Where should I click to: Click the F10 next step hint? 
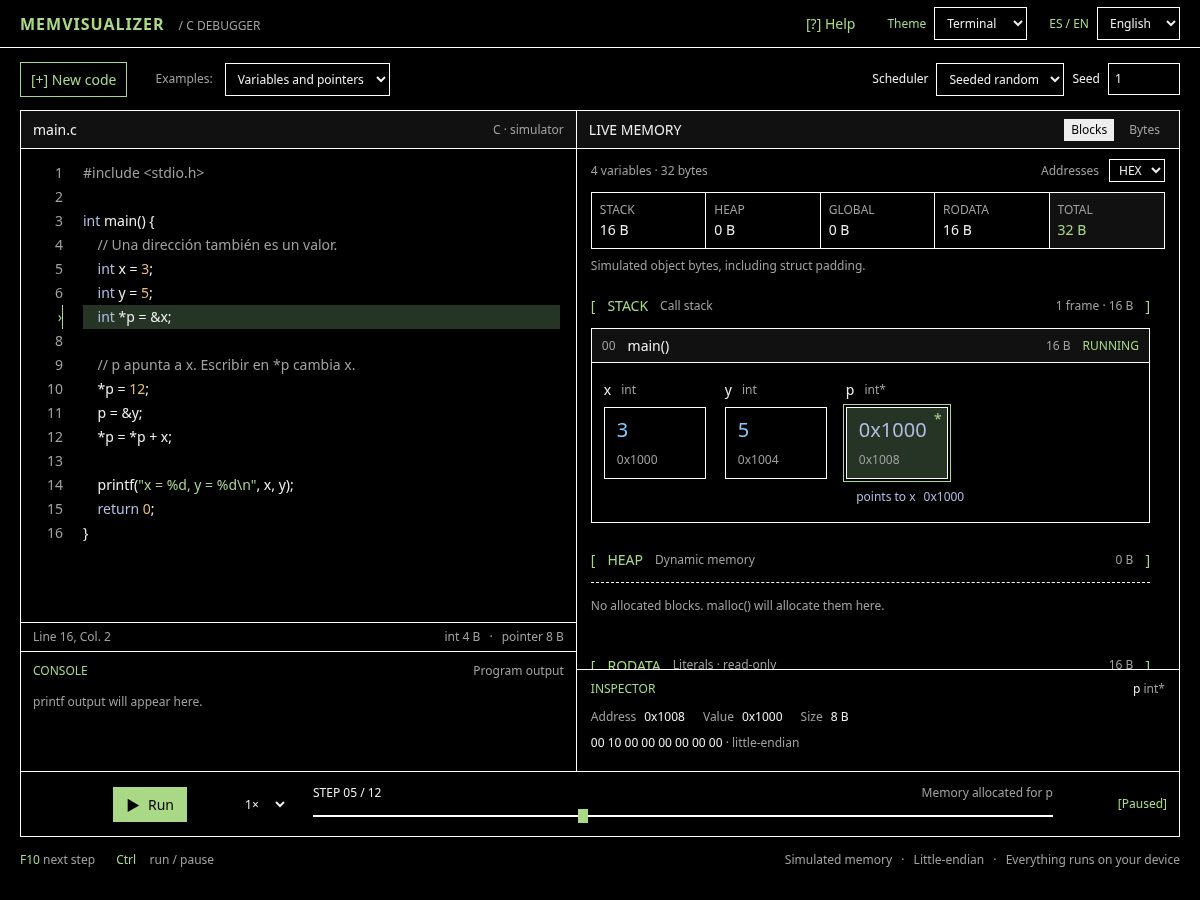(x=57, y=859)
